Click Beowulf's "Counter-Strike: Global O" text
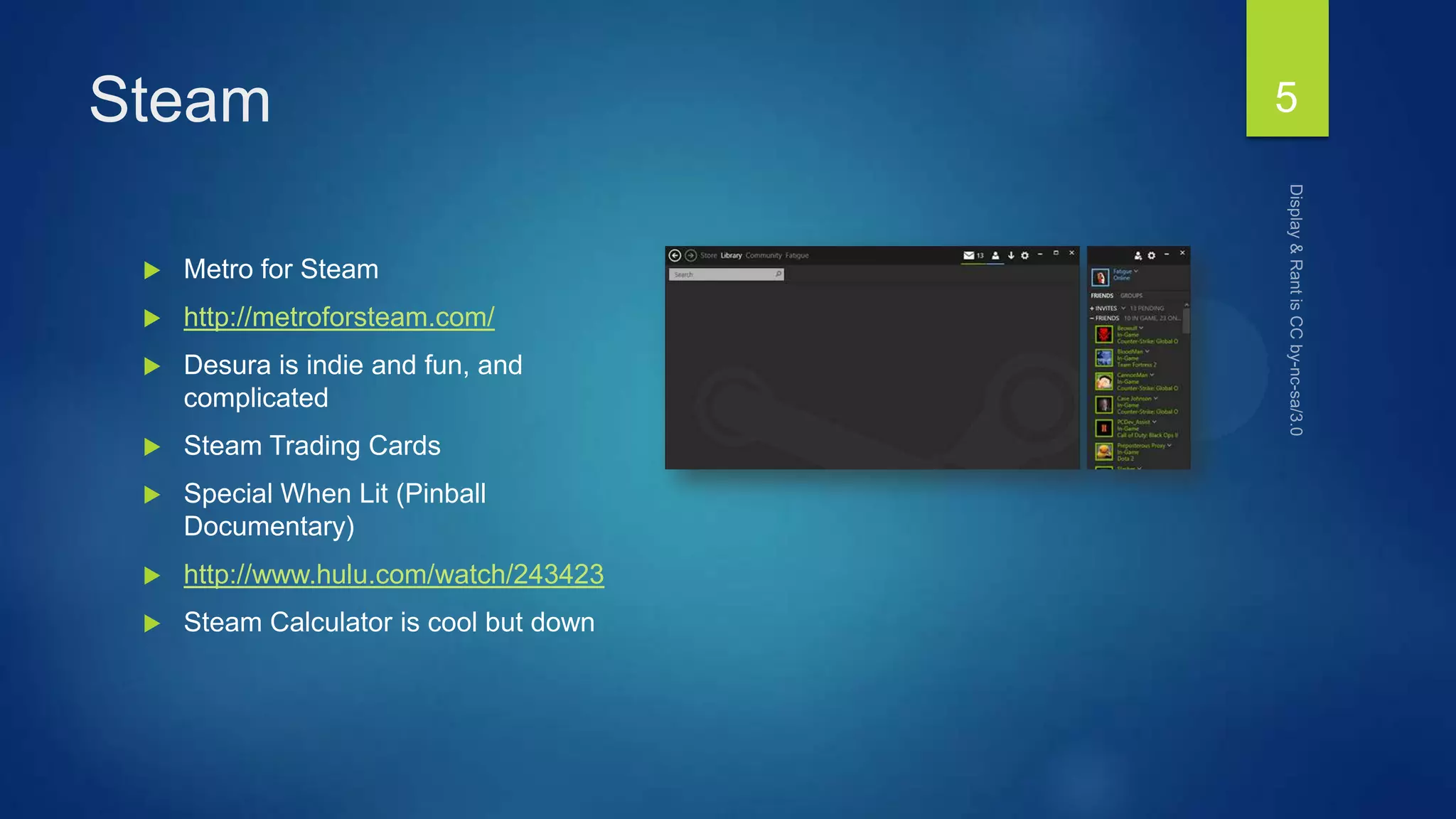Image resolution: width=1456 pixels, height=819 pixels. pyautogui.click(x=1147, y=341)
